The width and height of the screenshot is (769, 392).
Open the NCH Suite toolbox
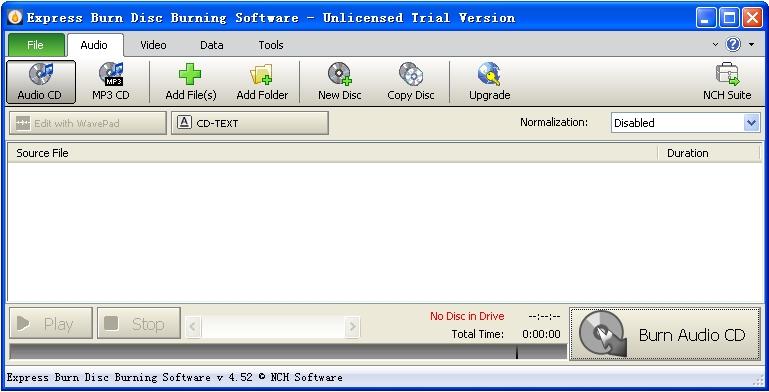tap(727, 82)
